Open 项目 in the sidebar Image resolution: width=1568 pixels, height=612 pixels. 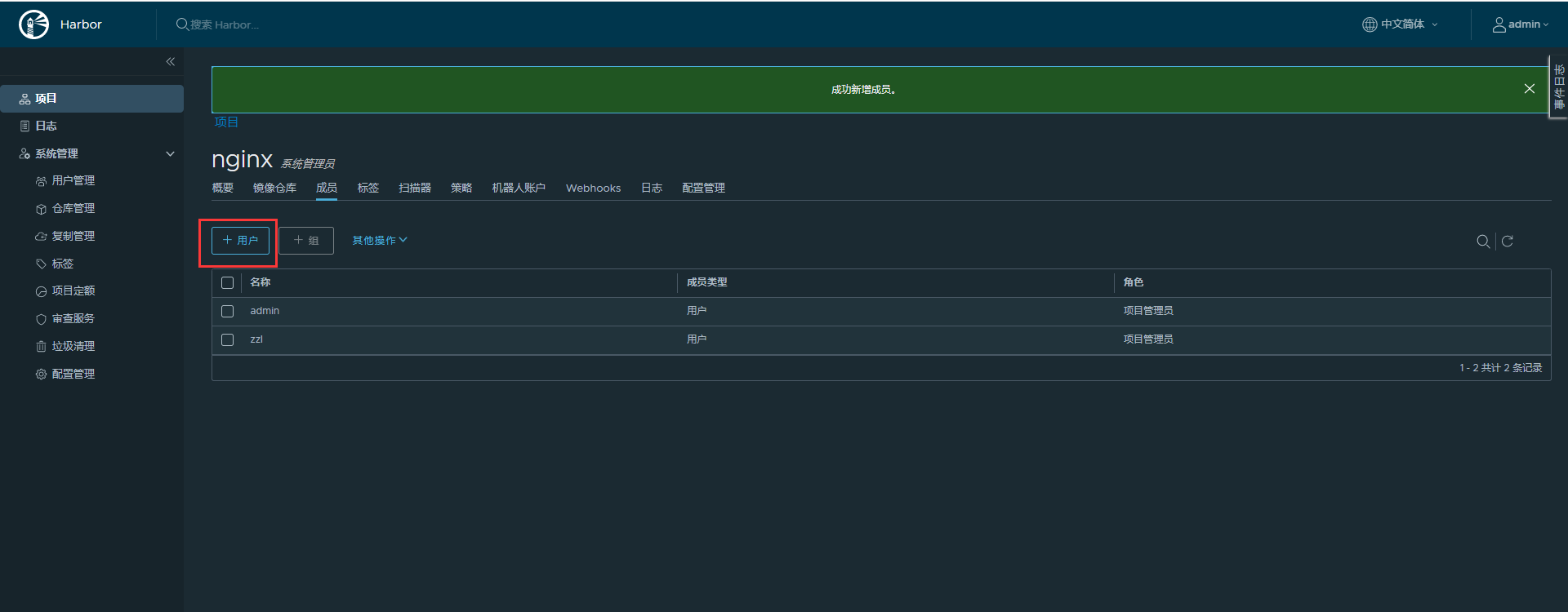91,99
